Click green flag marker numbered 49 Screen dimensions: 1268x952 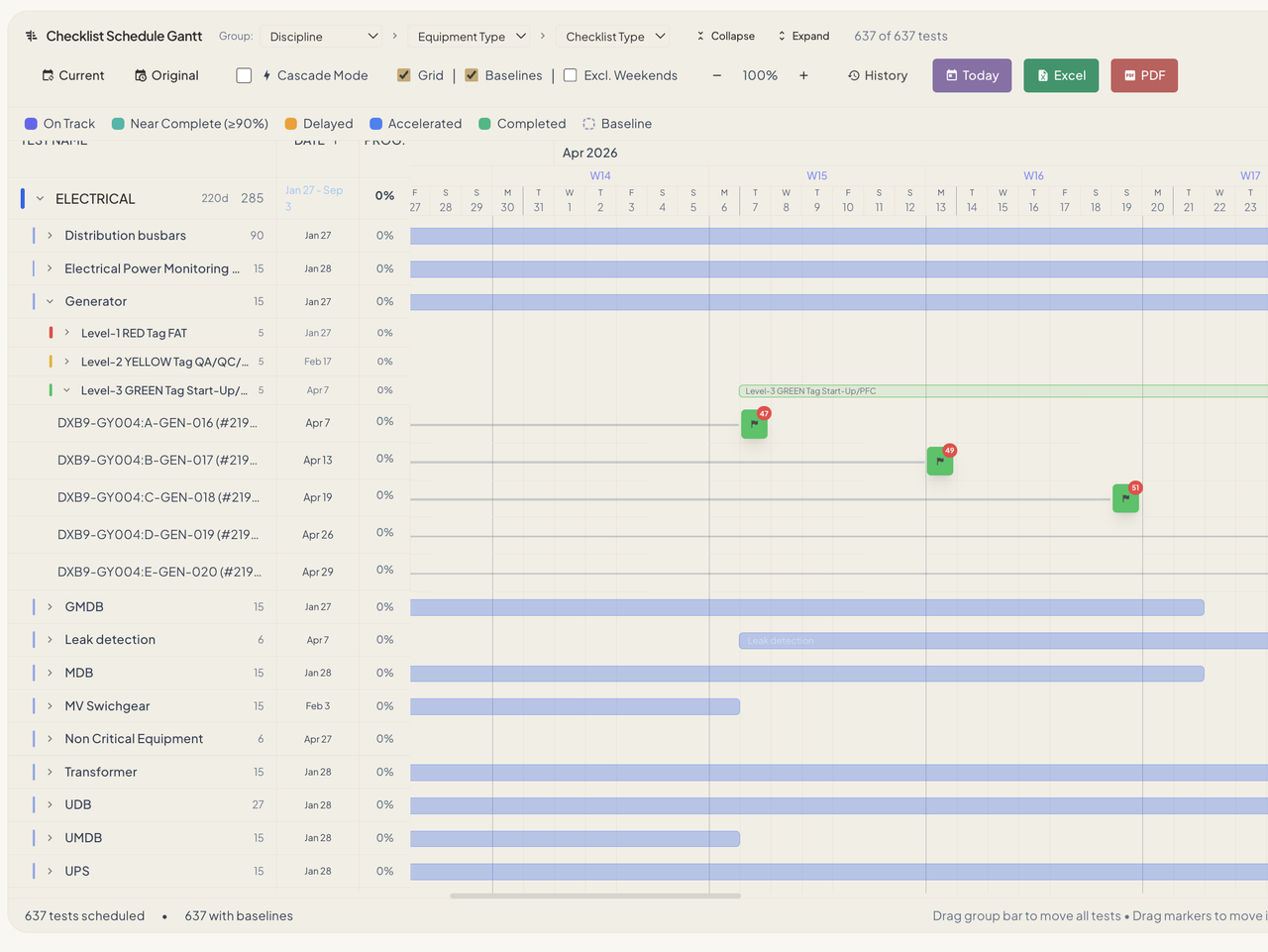click(940, 462)
